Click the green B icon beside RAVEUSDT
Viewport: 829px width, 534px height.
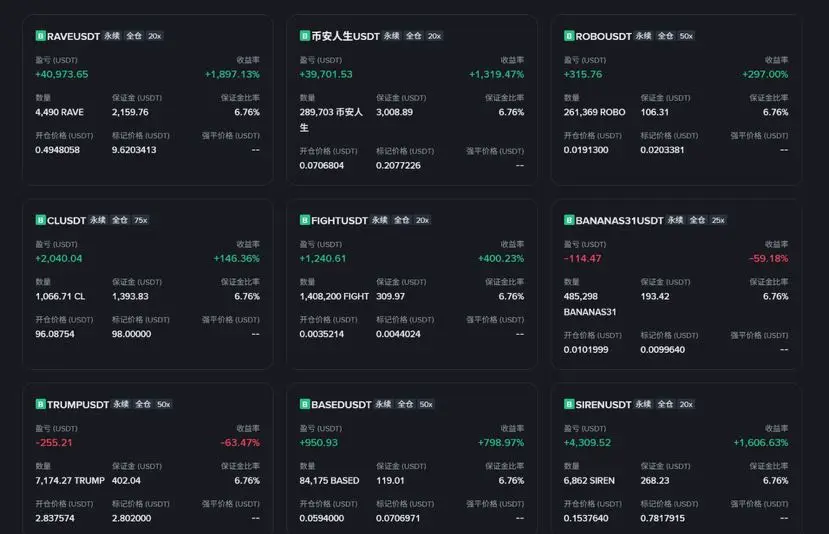[x=40, y=36]
